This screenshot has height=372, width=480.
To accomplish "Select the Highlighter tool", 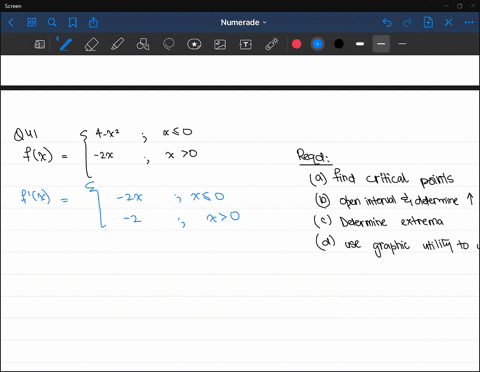I will tap(117, 44).
